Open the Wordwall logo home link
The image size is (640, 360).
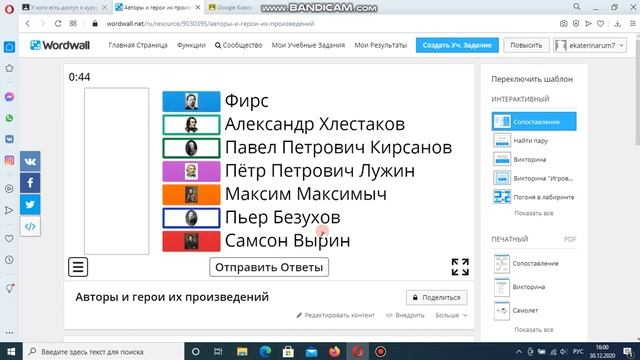click(x=60, y=45)
